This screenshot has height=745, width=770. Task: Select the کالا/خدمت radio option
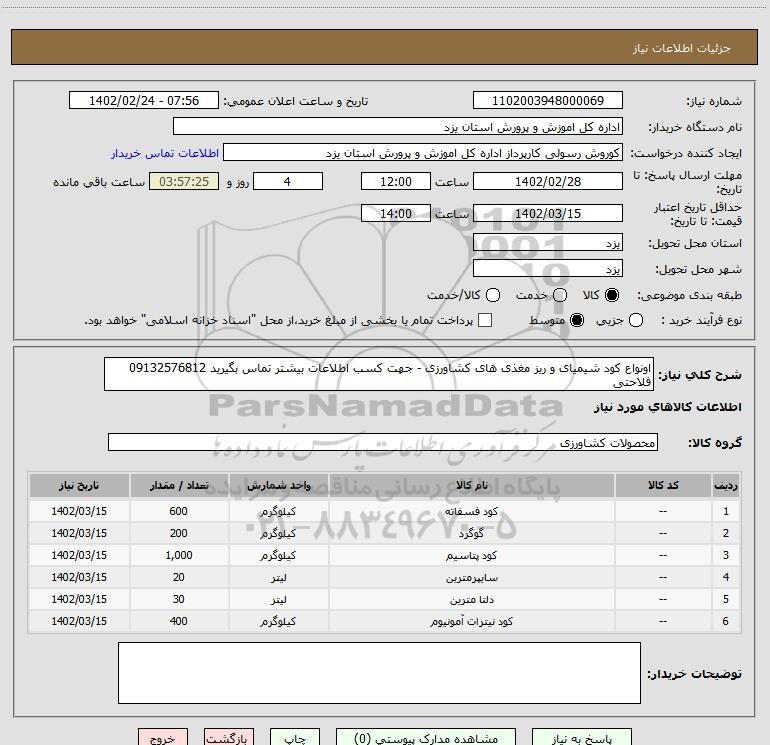(x=493, y=295)
